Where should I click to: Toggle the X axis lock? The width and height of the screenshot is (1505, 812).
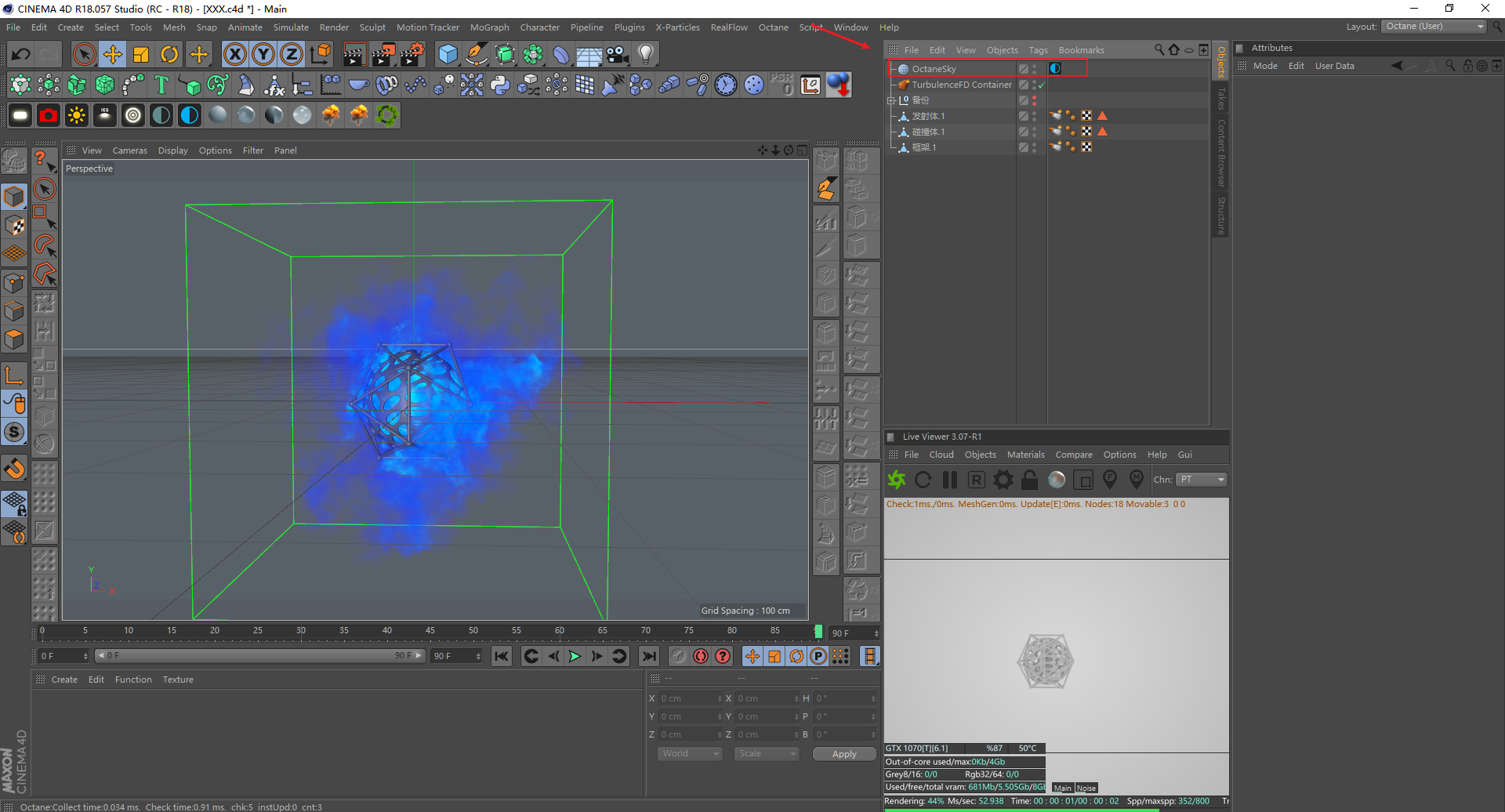(x=235, y=54)
